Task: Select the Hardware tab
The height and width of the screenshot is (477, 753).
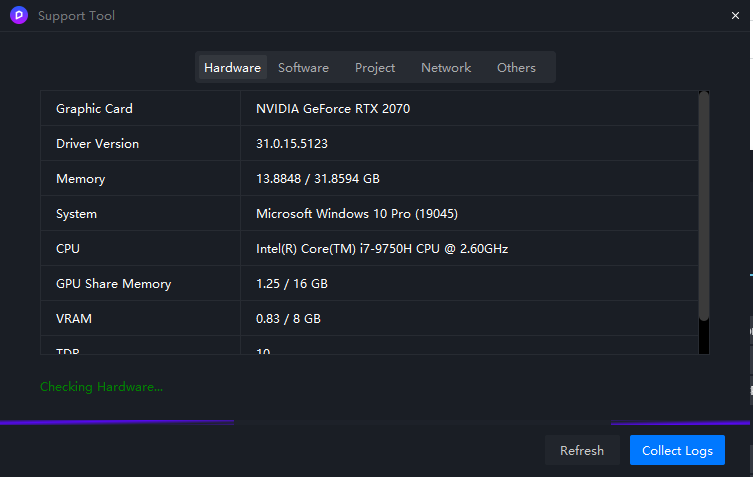Action: pyautogui.click(x=232, y=68)
